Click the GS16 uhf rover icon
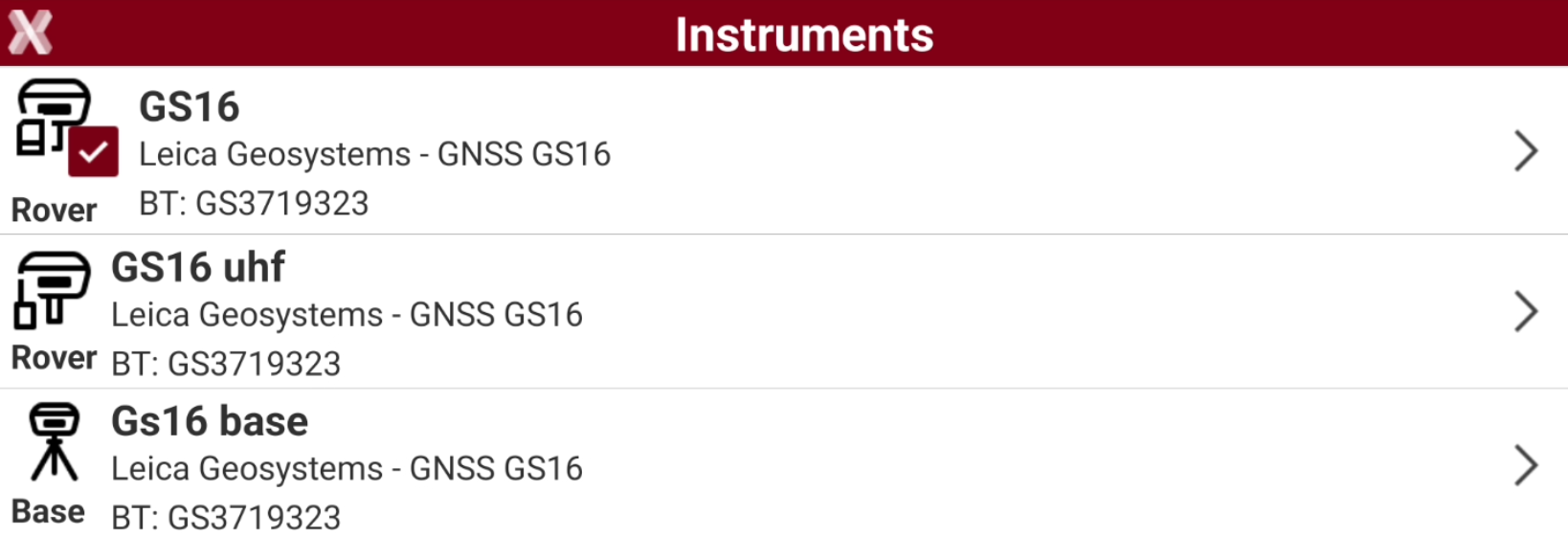1568x536 pixels. [x=52, y=290]
